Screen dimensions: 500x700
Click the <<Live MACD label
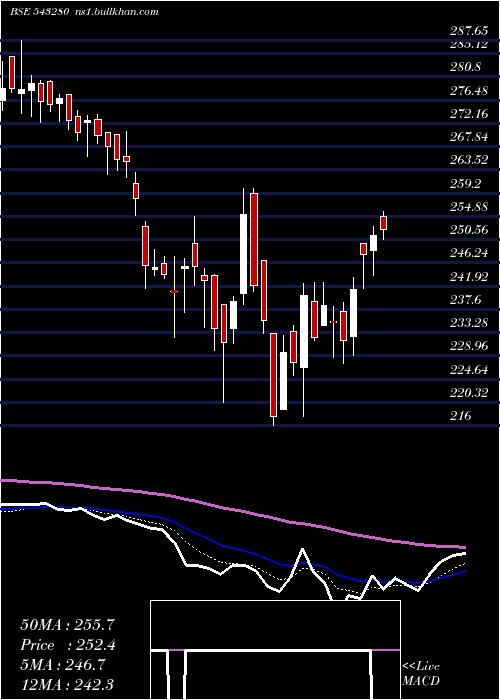point(421,673)
